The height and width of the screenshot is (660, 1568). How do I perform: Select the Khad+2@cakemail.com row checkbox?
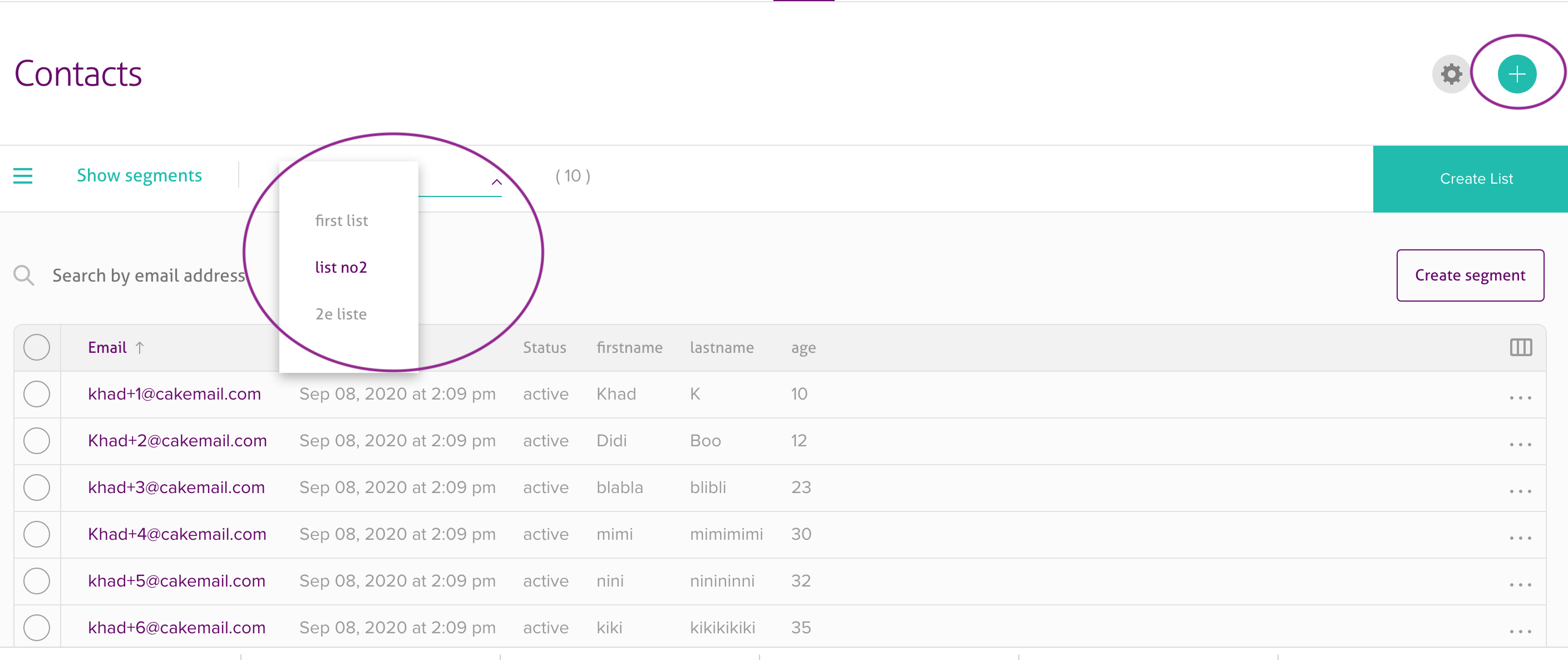37,441
